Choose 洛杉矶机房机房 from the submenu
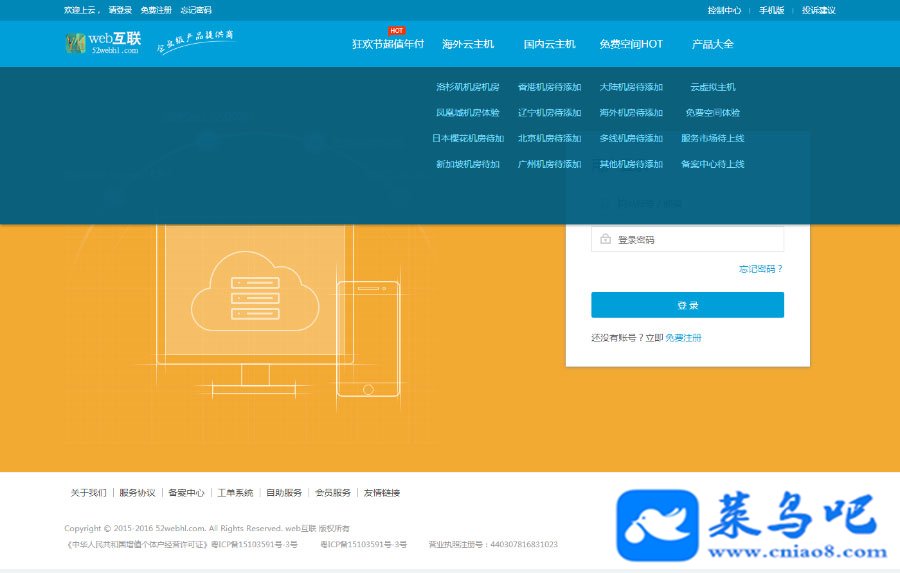The image size is (900, 573). pos(468,87)
